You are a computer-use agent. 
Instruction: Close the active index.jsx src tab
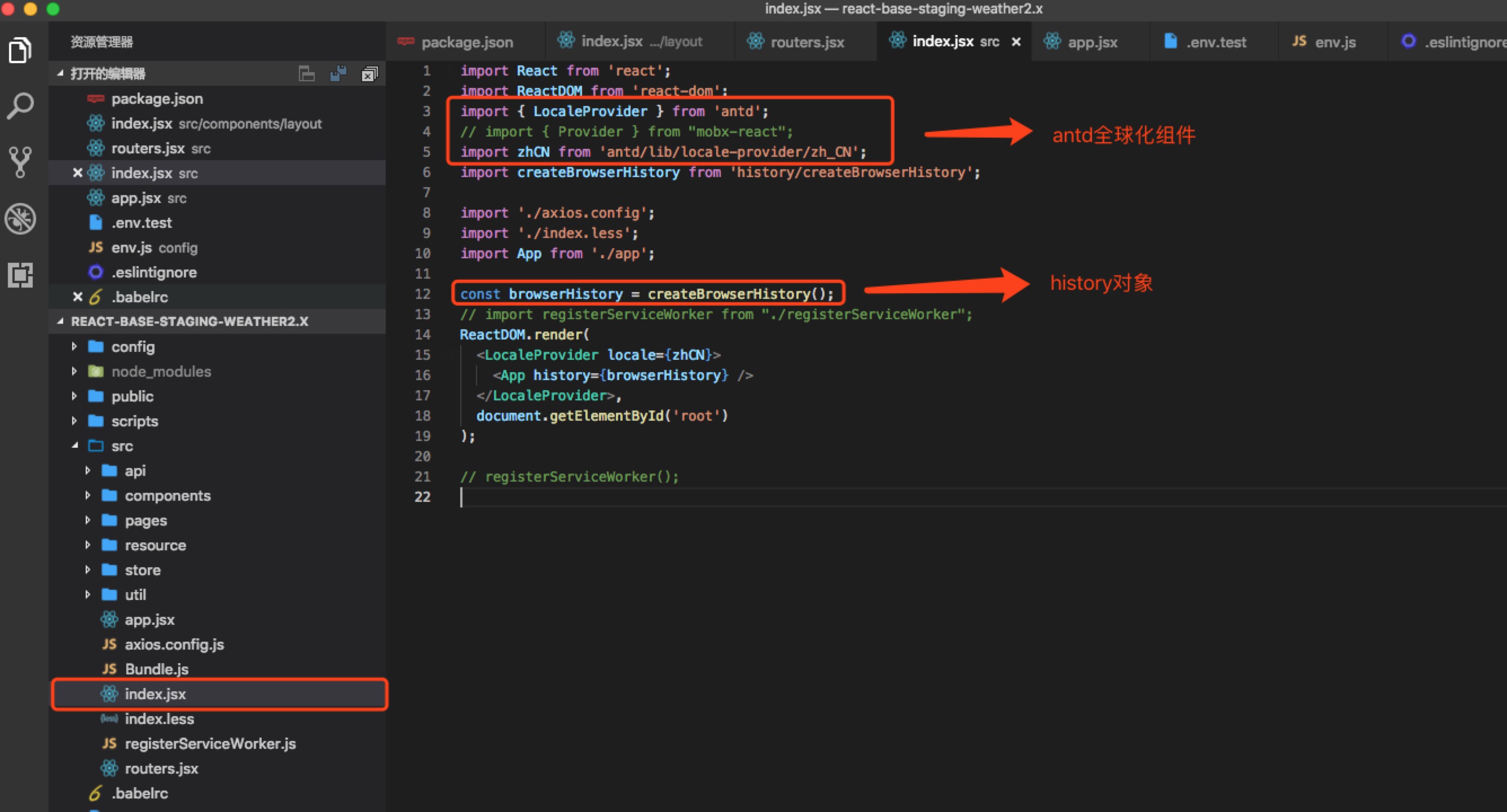pos(1016,42)
